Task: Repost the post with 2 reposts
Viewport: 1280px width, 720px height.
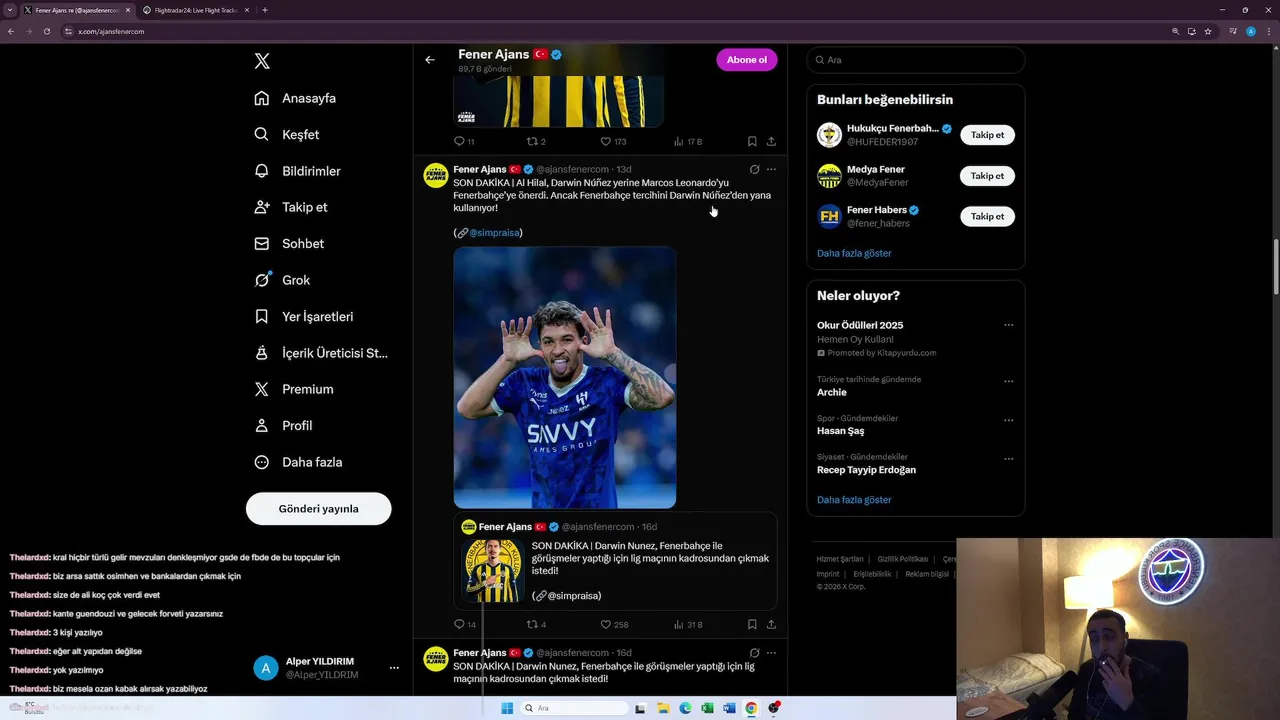Action: coord(537,141)
